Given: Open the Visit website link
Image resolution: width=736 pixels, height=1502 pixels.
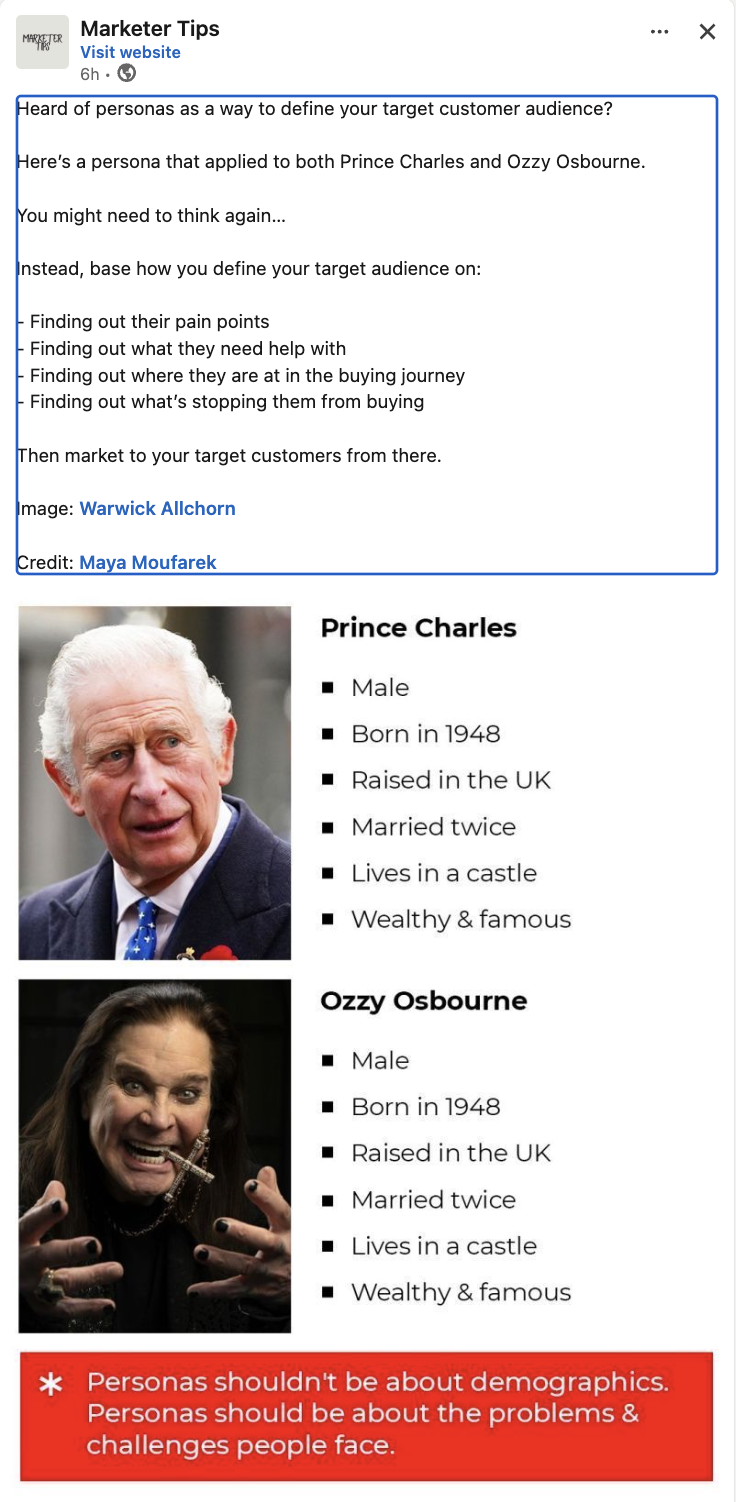Looking at the screenshot, I should (x=130, y=52).
